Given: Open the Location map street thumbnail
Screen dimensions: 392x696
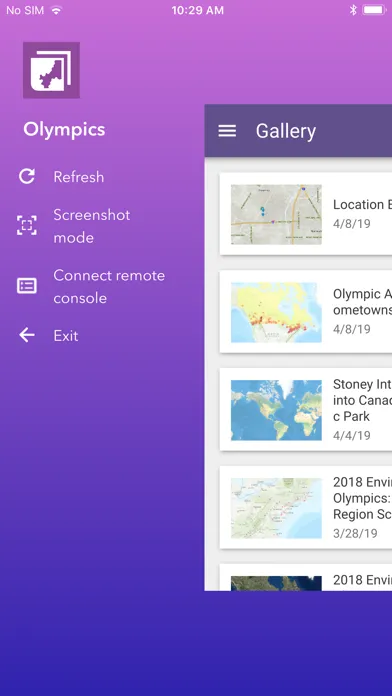Looking at the screenshot, I should (276, 214).
